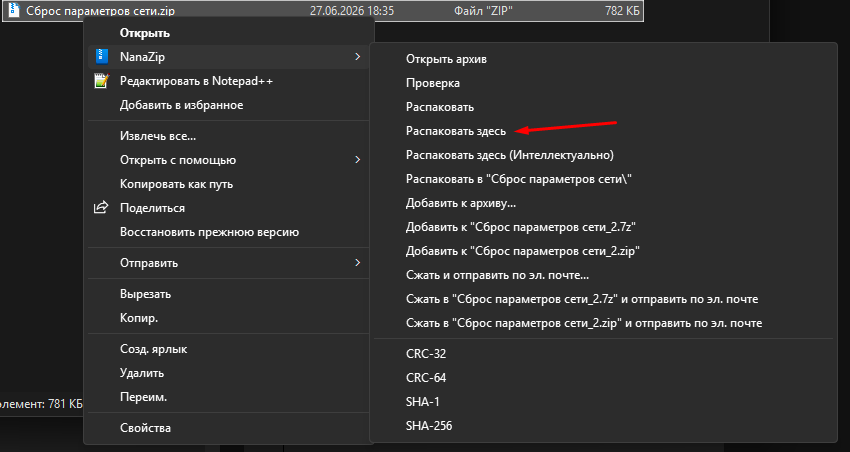Extract to "Сброс параметров сети\" folder

click(519, 179)
